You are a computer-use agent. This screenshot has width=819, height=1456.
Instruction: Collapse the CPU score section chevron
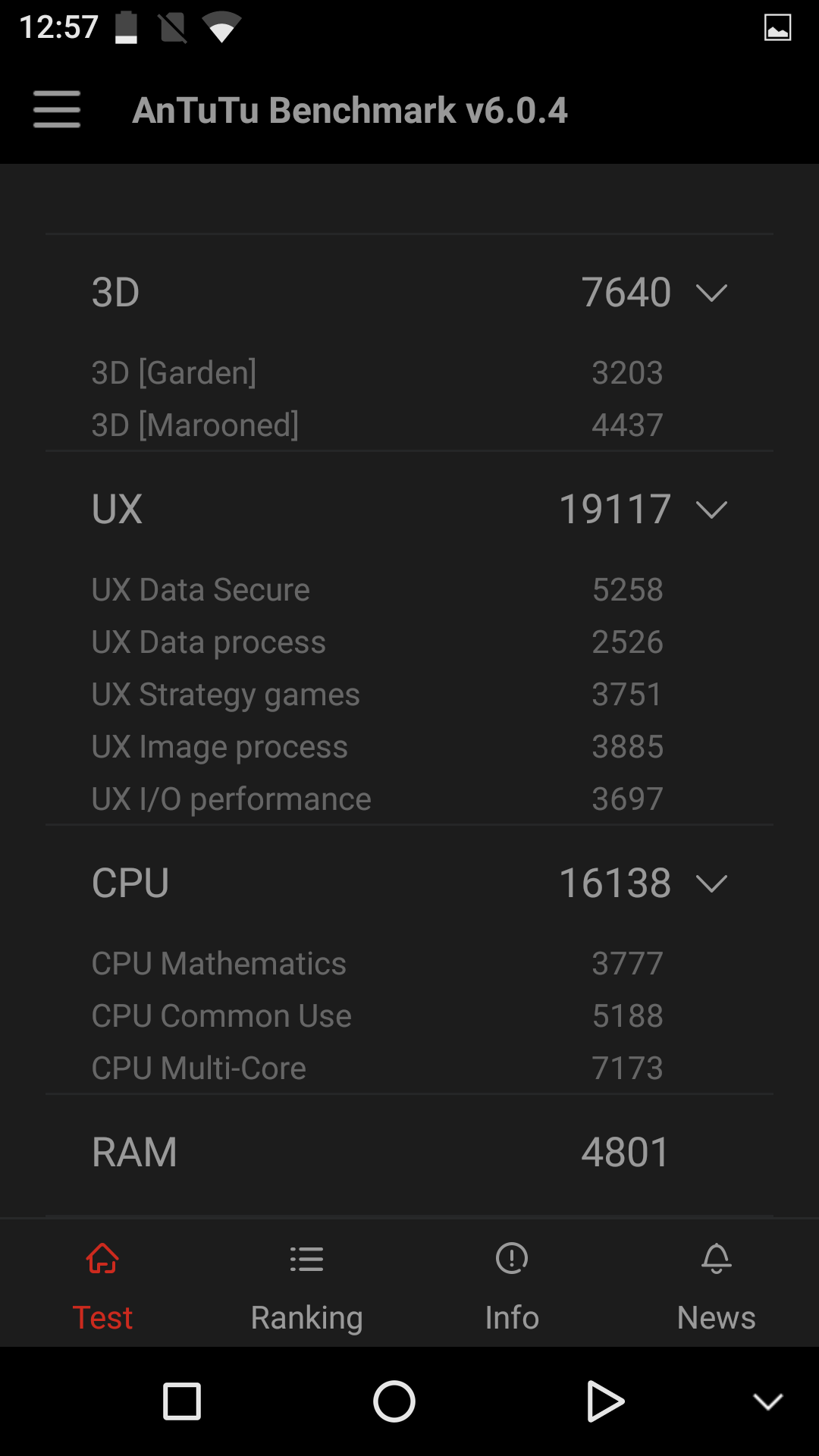711,883
